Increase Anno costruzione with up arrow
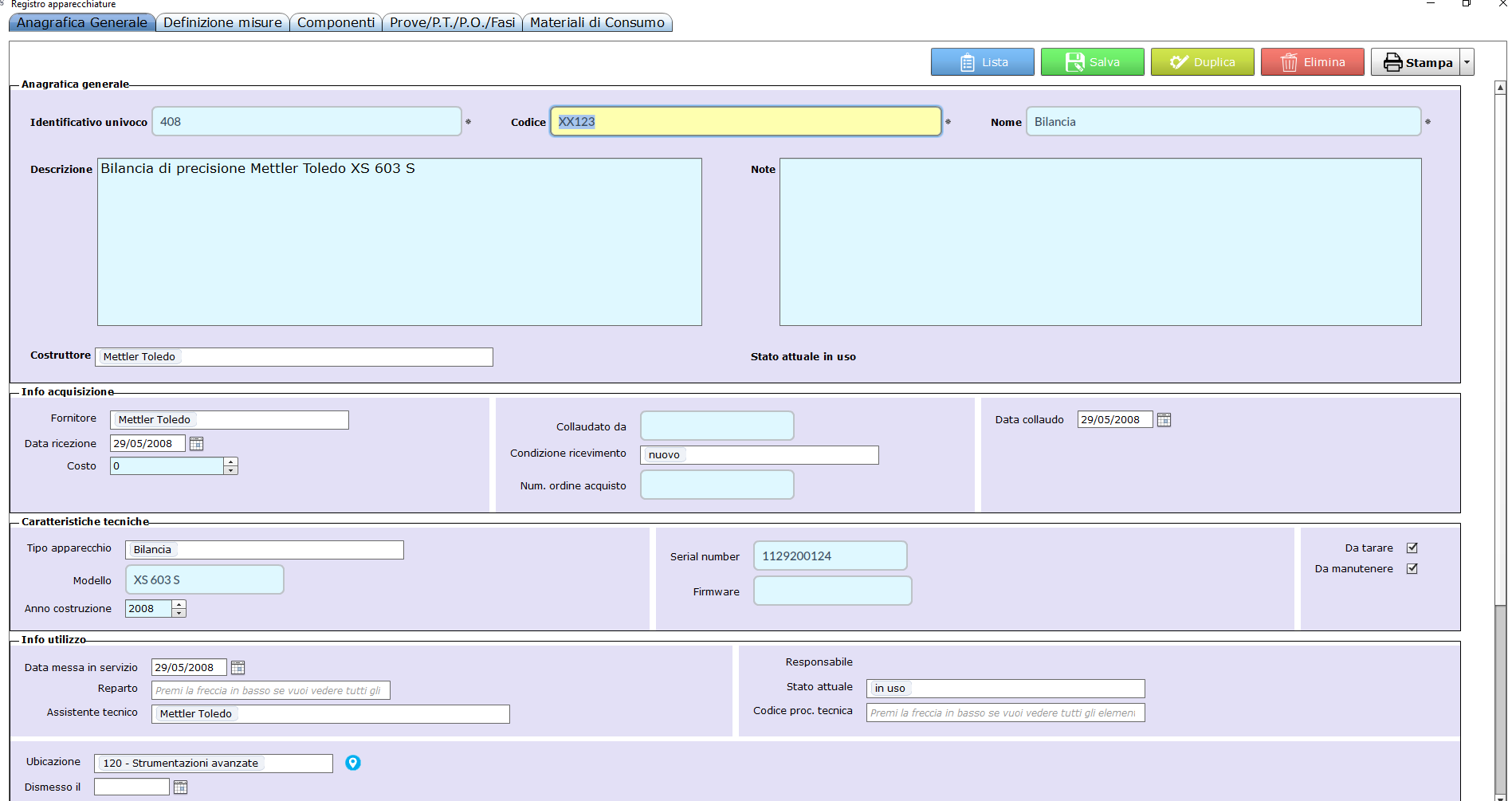Image resolution: width=1512 pixels, height=801 pixels. tap(179, 604)
